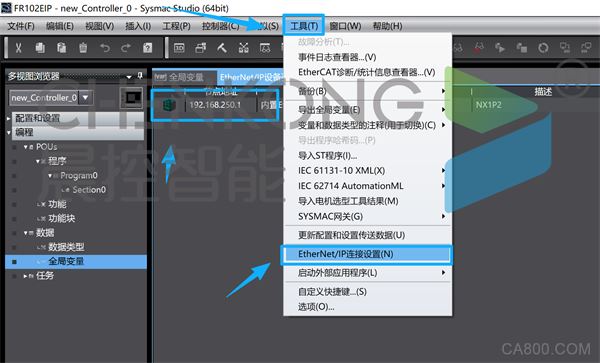600x363 pixels.
Task: Click the Delete trash icon
Action: [x=83, y=48]
